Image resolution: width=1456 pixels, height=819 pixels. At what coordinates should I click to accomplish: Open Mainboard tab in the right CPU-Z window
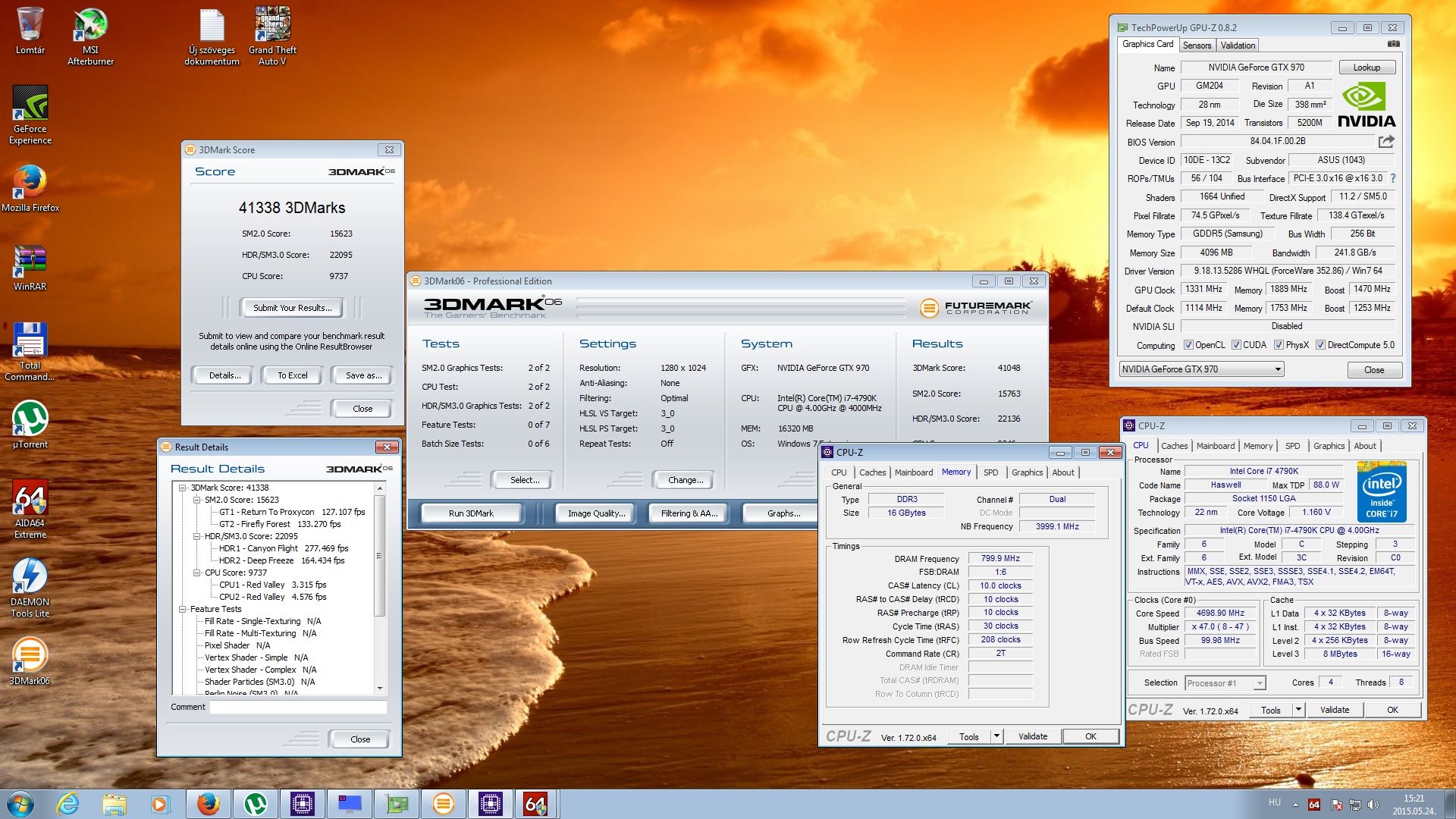[1216, 446]
